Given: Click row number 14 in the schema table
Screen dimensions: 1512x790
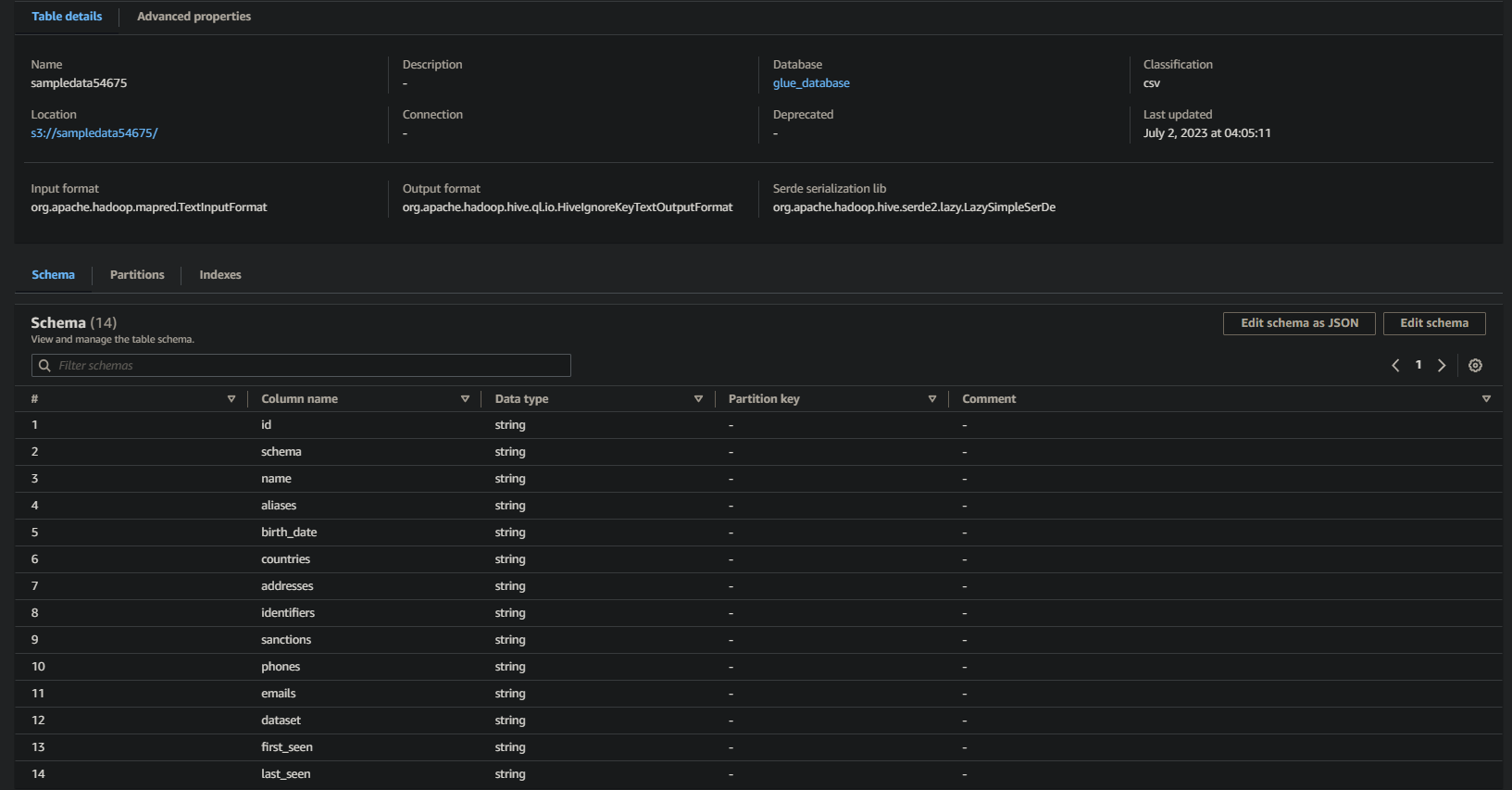Looking at the screenshot, I should (x=38, y=774).
